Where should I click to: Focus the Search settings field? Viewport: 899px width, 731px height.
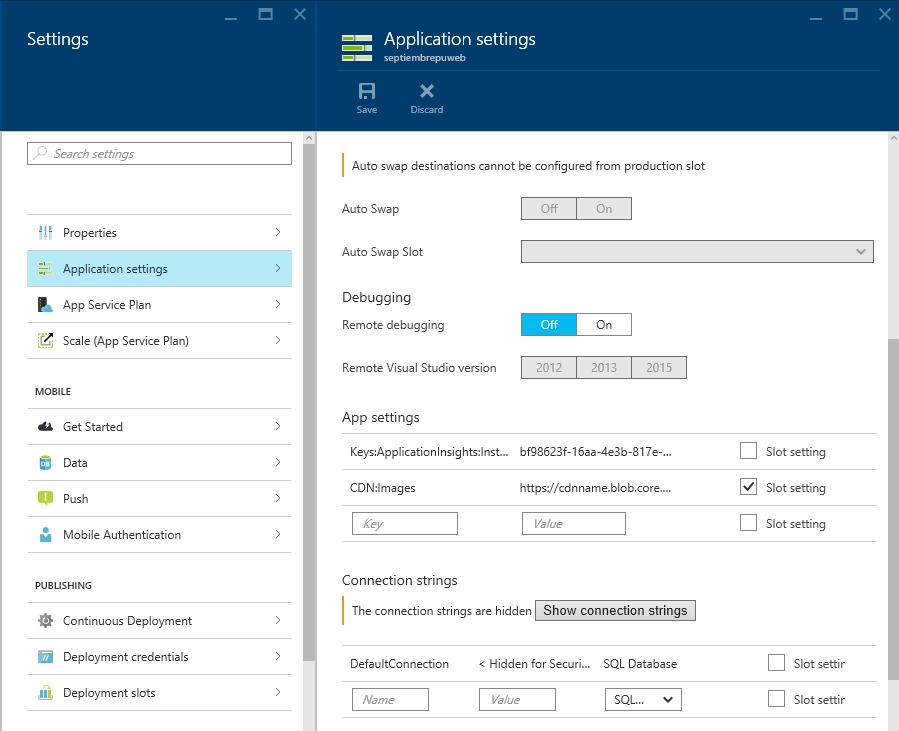159,154
